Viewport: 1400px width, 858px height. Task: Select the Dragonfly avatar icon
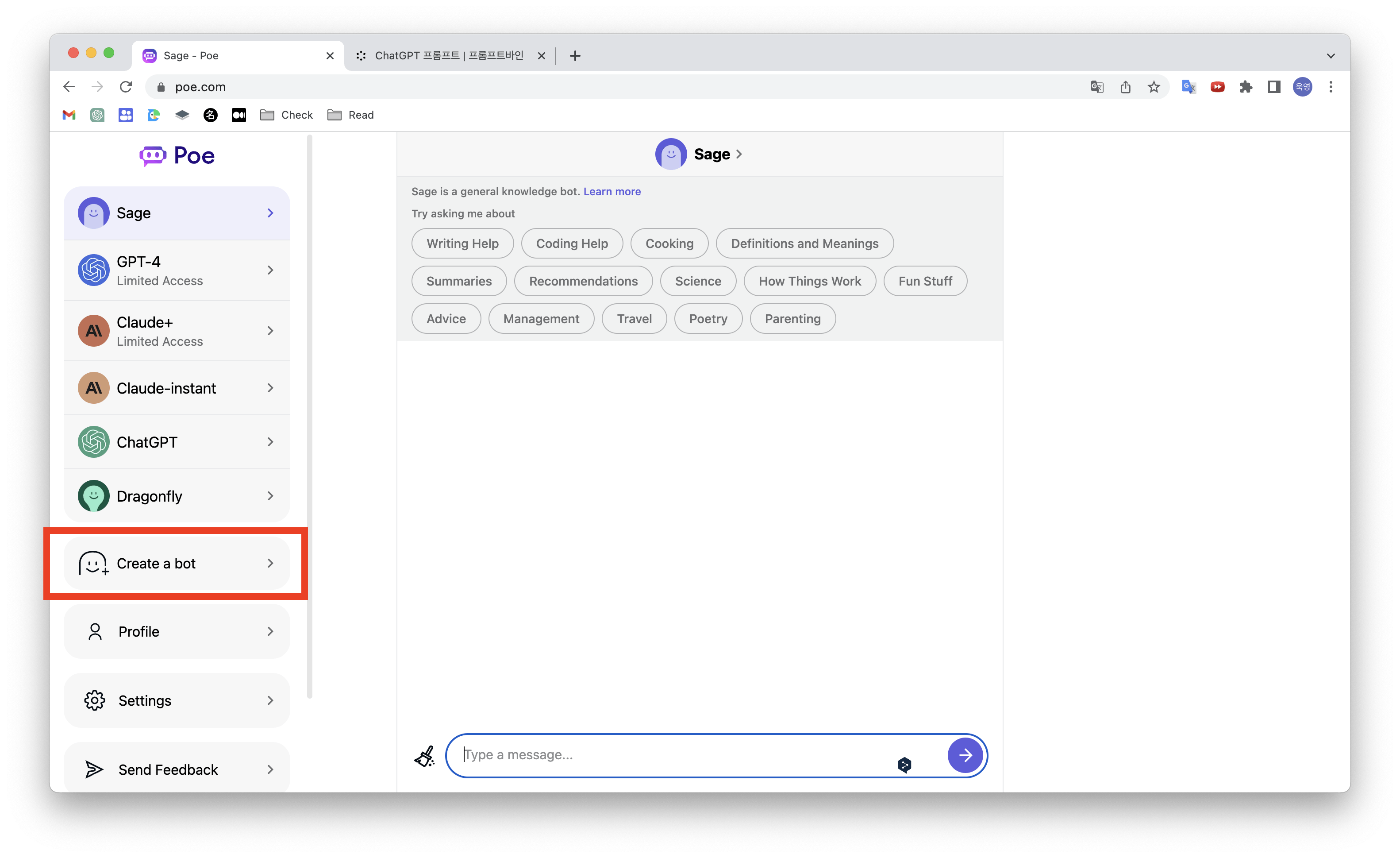[93, 496]
